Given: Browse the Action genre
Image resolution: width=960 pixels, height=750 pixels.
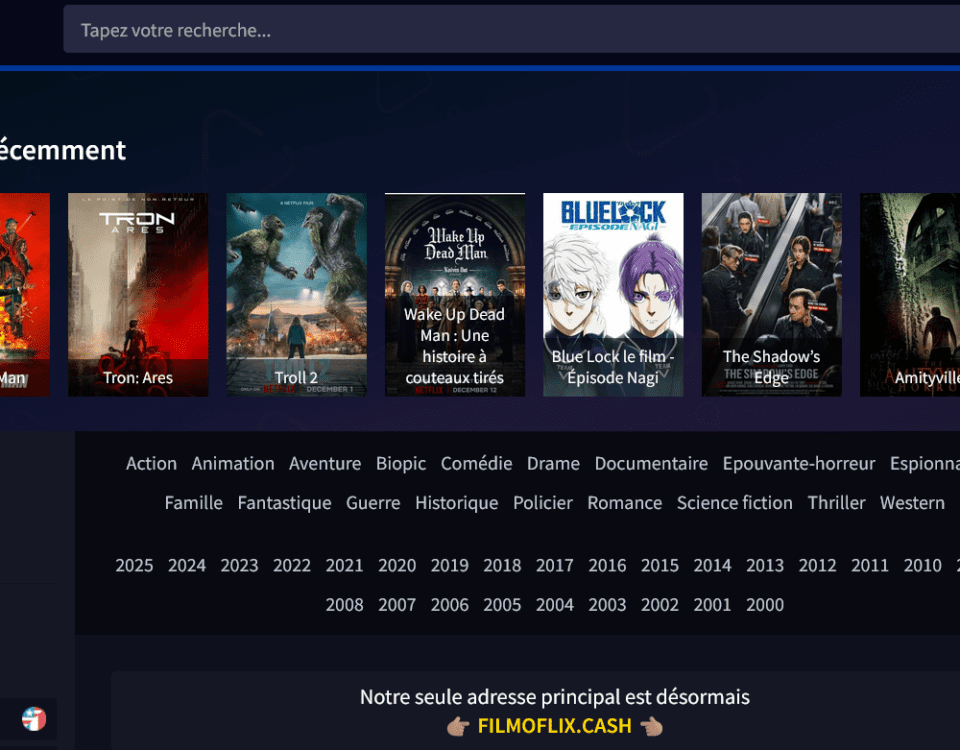Looking at the screenshot, I should coord(151,464).
